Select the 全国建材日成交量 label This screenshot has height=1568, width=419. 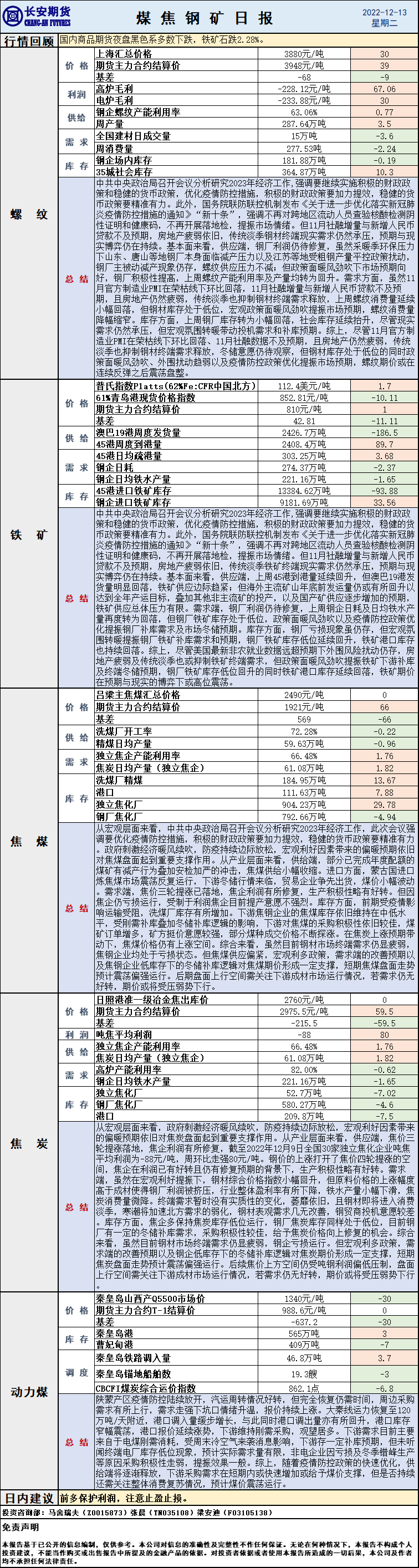click(132, 136)
